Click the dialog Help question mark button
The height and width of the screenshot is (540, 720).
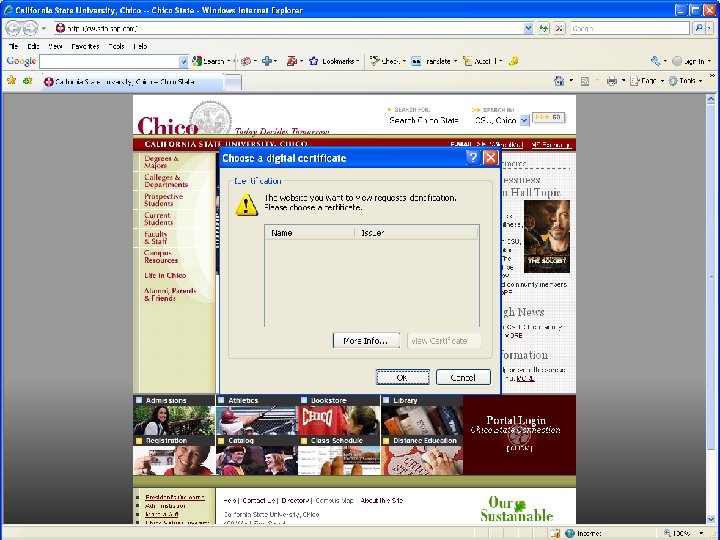coord(472,158)
